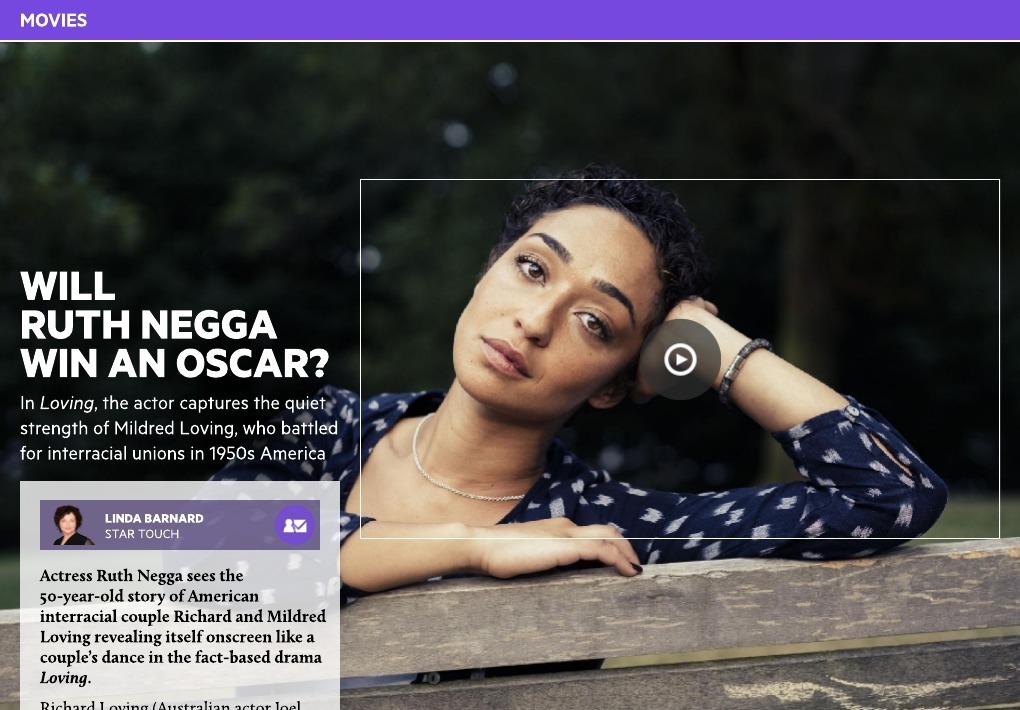The height and width of the screenshot is (710, 1020).
Task: Click italic Loving ending the bold paragraph
Action: (64, 677)
